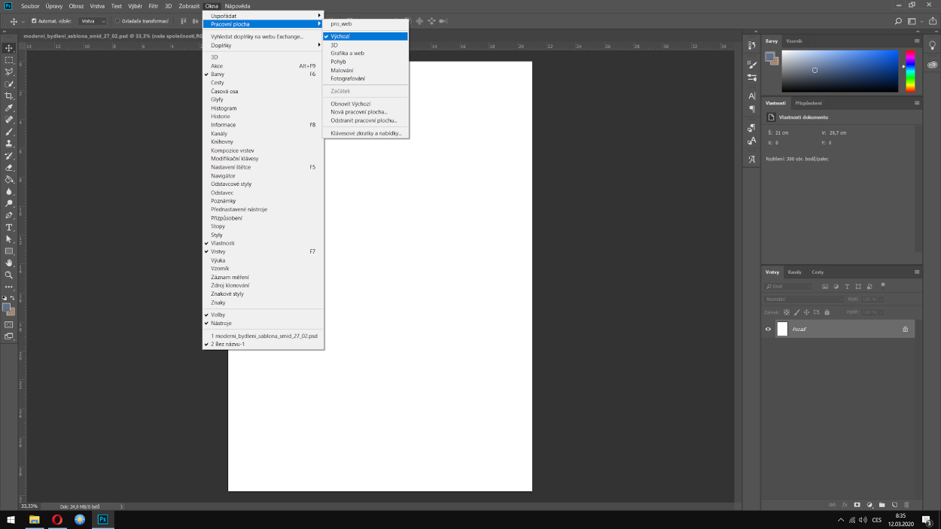941x529 pixels.
Task: Open Barvy panel options menu
Action: click(x=916, y=41)
